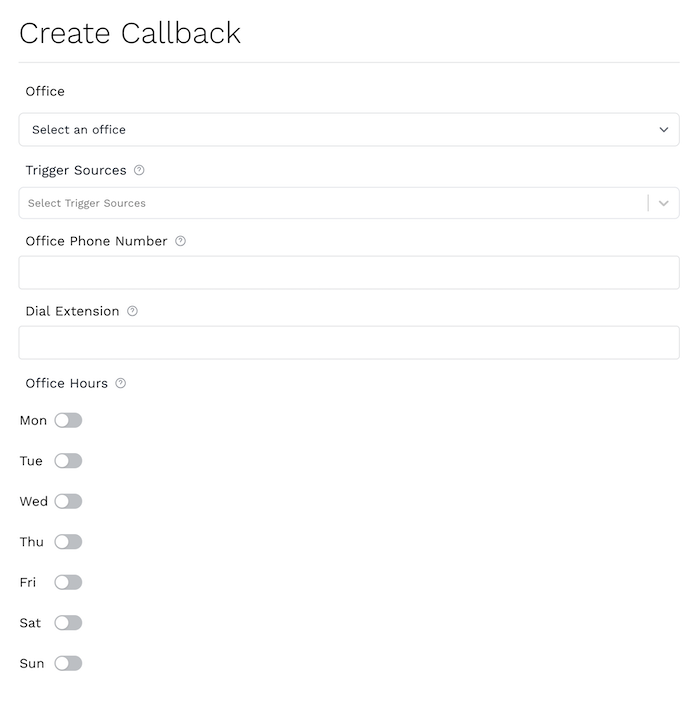Click the Office Hours label text
This screenshot has width=700, height=713.
point(67,383)
